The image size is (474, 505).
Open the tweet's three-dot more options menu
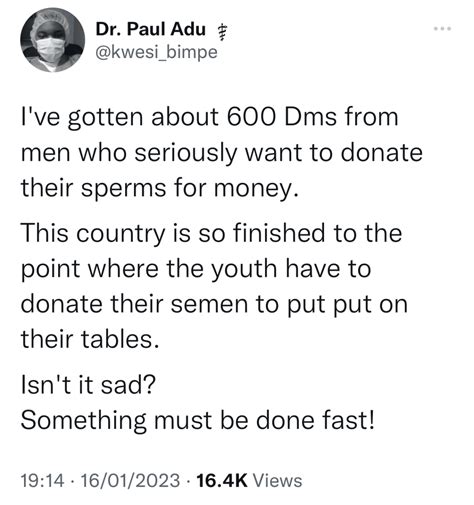pos(442,29)
